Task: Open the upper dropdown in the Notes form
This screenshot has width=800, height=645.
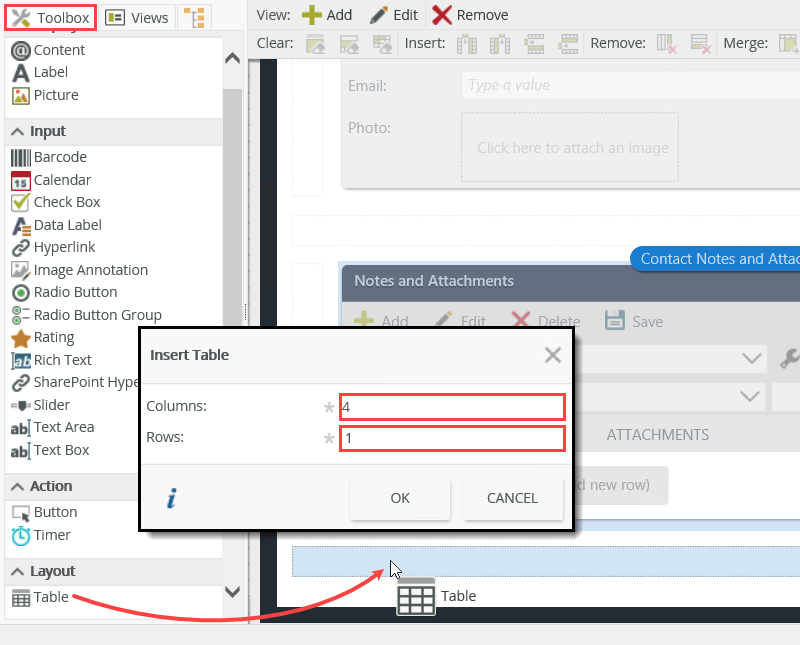Action: [751, 358]
